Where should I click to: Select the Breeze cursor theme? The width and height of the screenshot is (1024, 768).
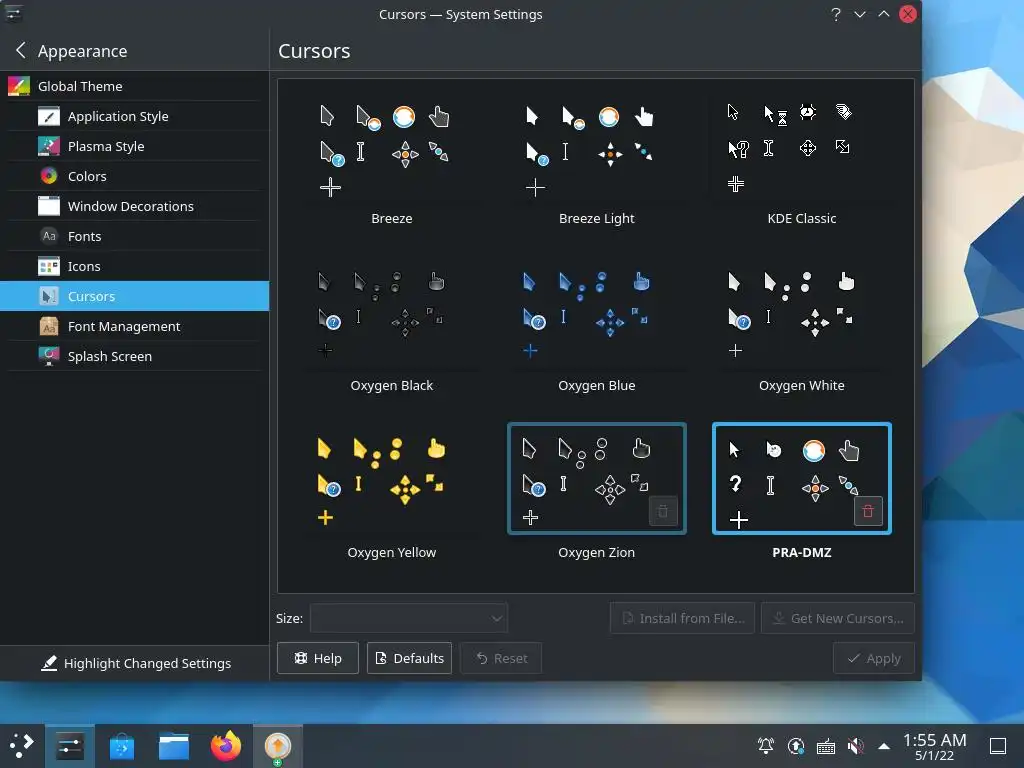pyautogui.click(x=391, y=162)
